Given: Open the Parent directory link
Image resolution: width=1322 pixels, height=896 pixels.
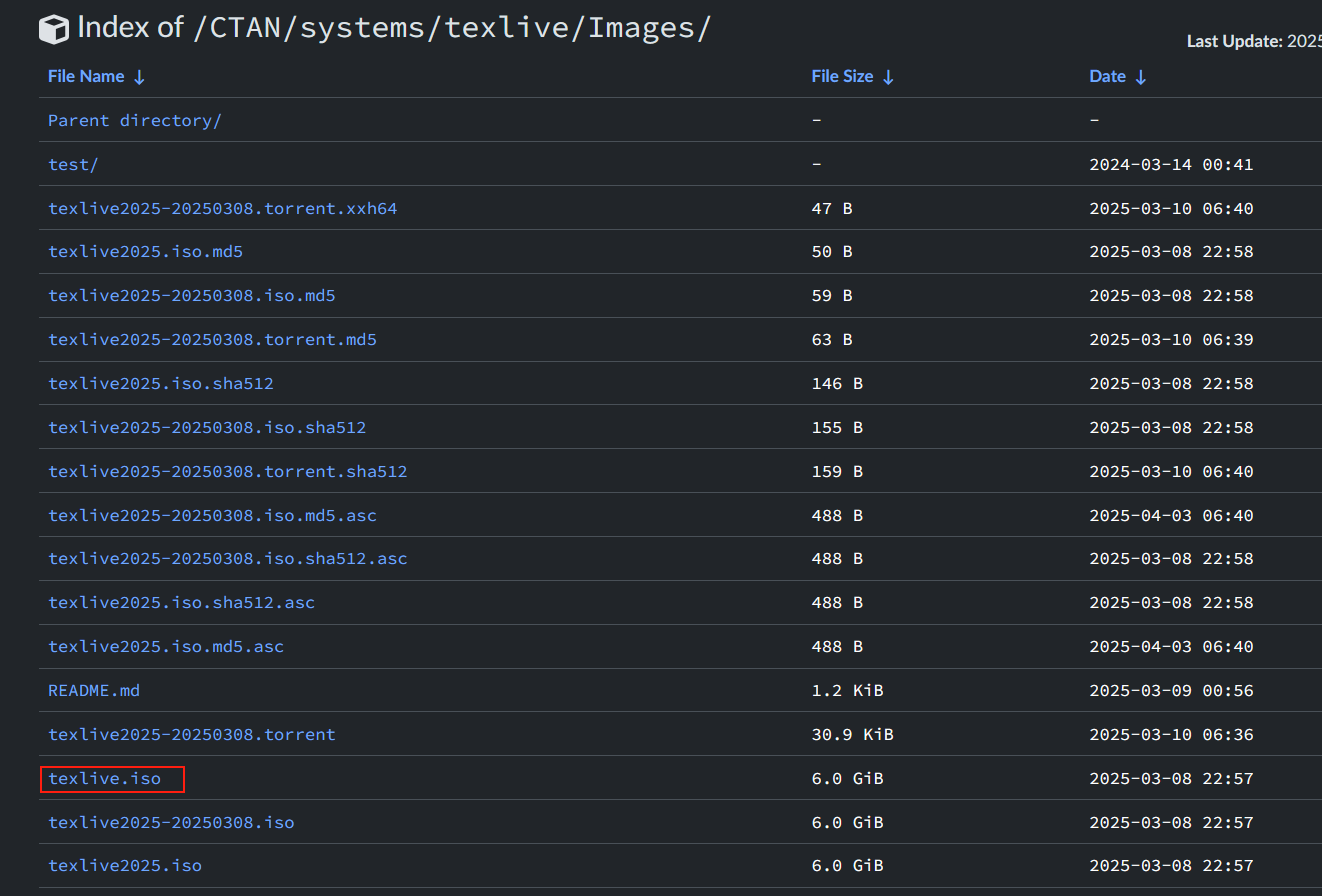Looking at the screenshot, I should [135, 120].
